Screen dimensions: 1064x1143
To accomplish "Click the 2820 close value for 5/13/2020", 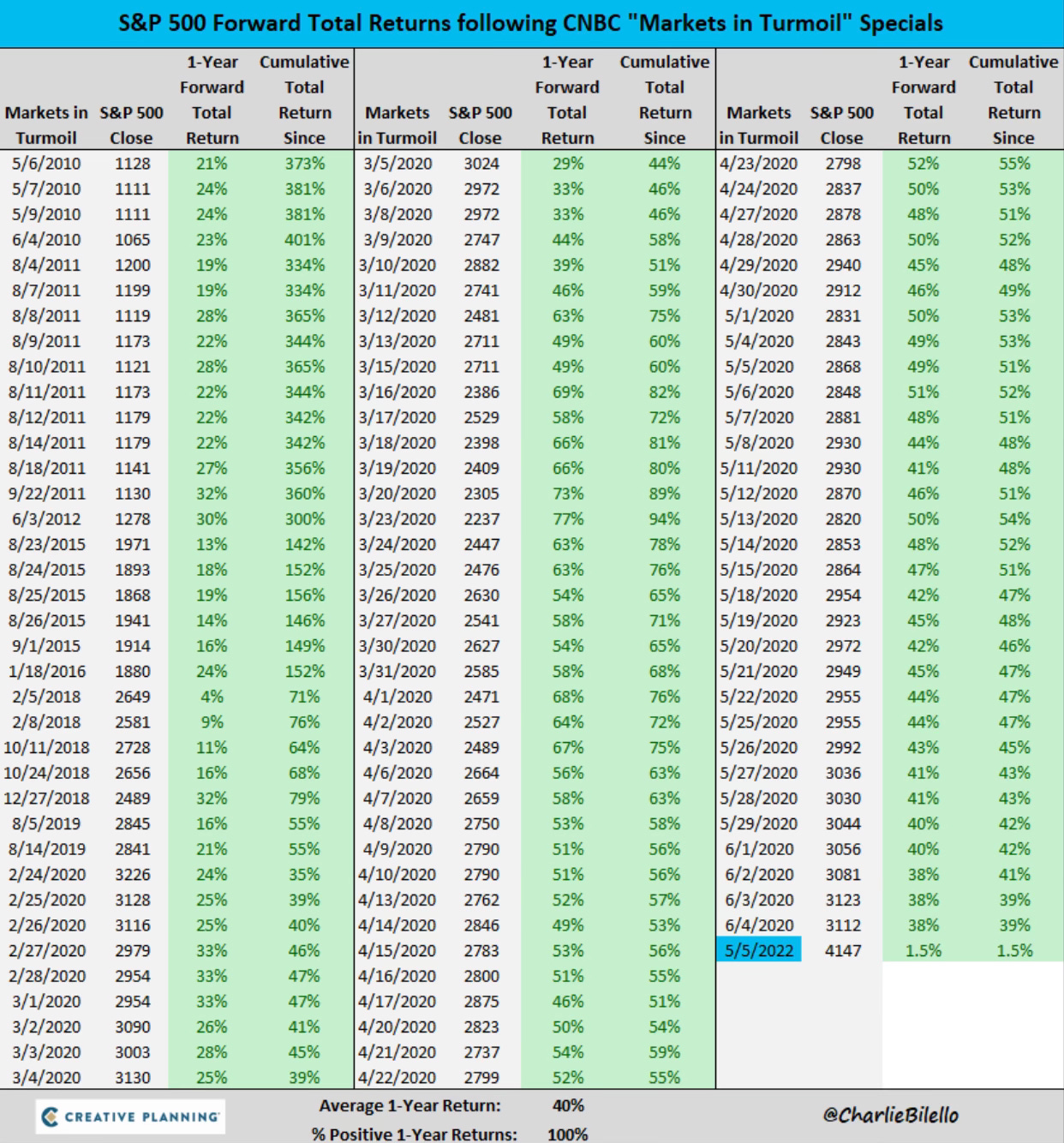I will pyautogui.click(x=843, y=519).
